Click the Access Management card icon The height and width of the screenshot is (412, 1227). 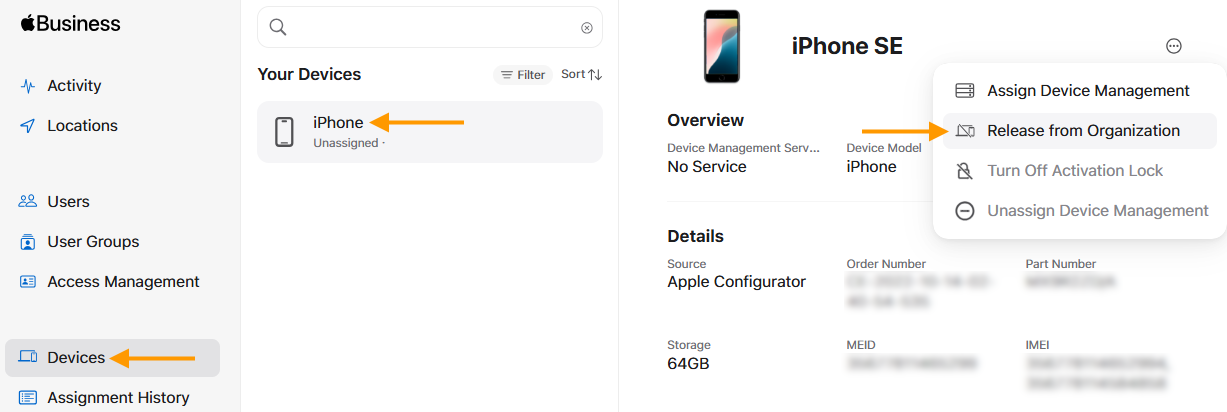(28, 282)
